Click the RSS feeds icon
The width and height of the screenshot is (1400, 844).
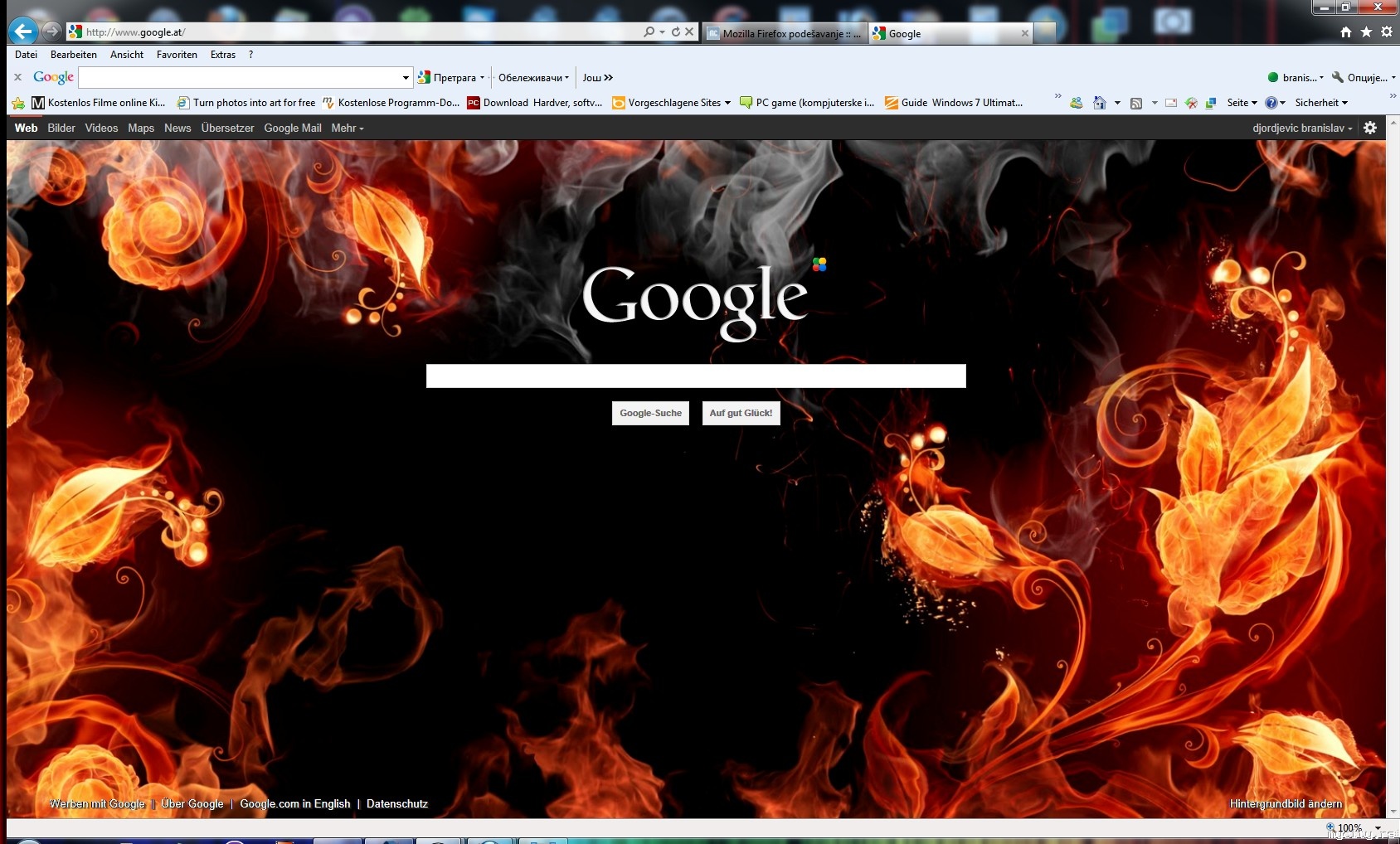1136,103
